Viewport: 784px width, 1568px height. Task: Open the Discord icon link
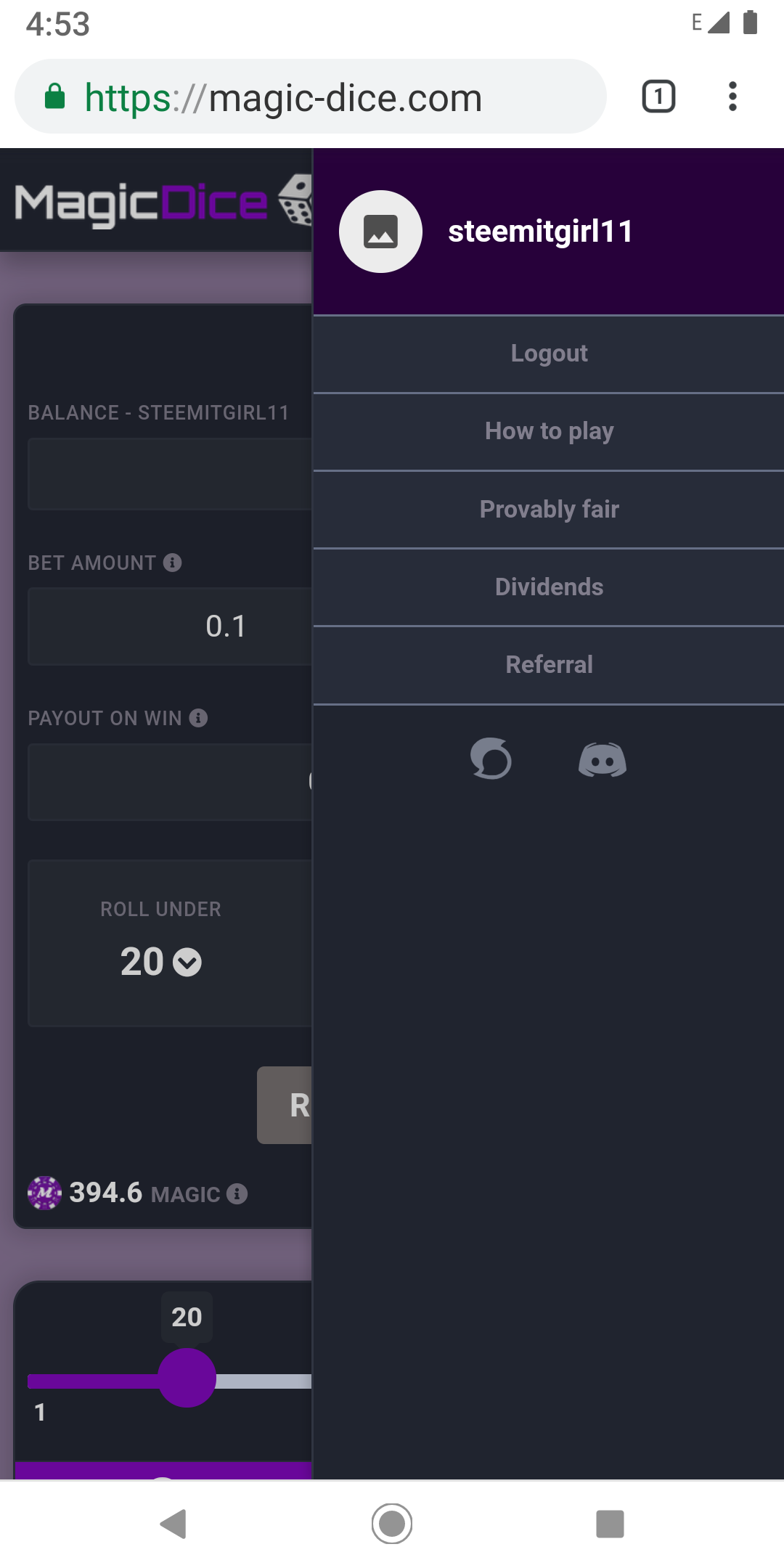602,760
